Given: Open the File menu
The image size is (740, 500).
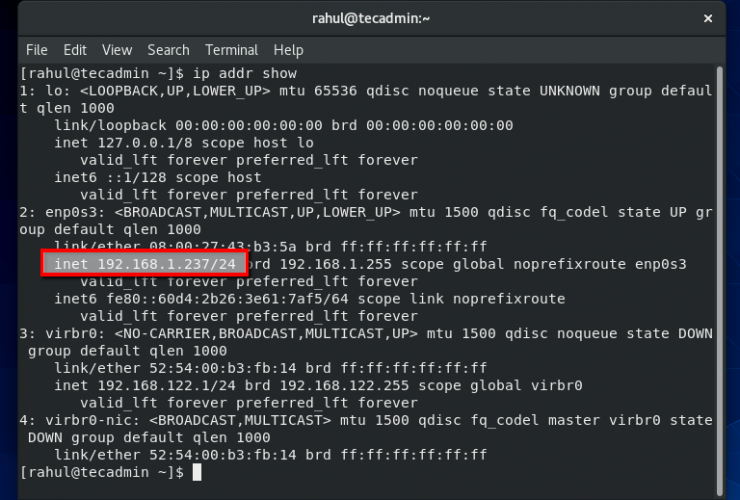Looking at the screenshot, I should pyautogui.click(x=36, y=50).
